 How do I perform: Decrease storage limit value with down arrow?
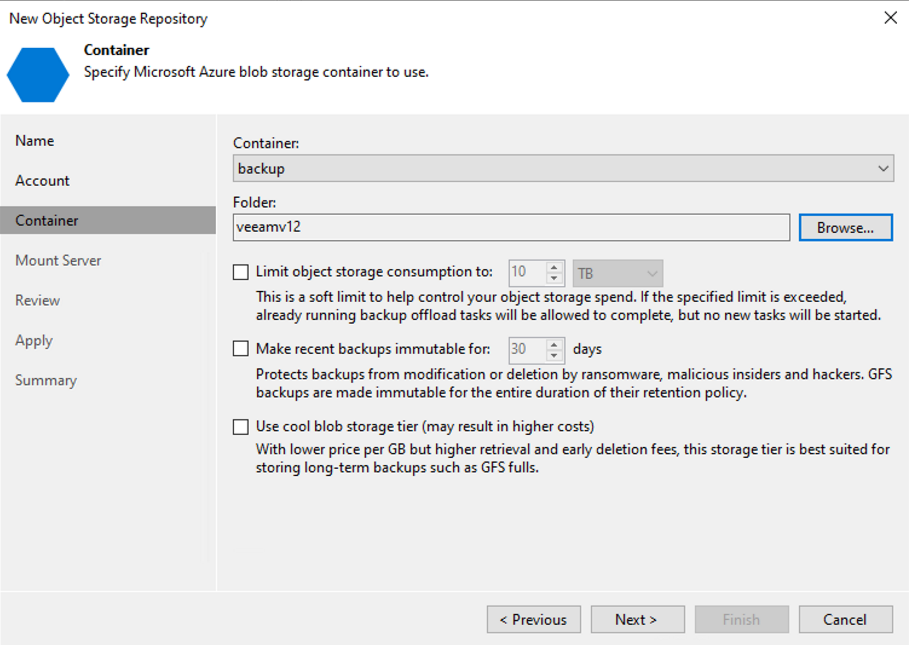pyautogui.click(x=554, y=279)
